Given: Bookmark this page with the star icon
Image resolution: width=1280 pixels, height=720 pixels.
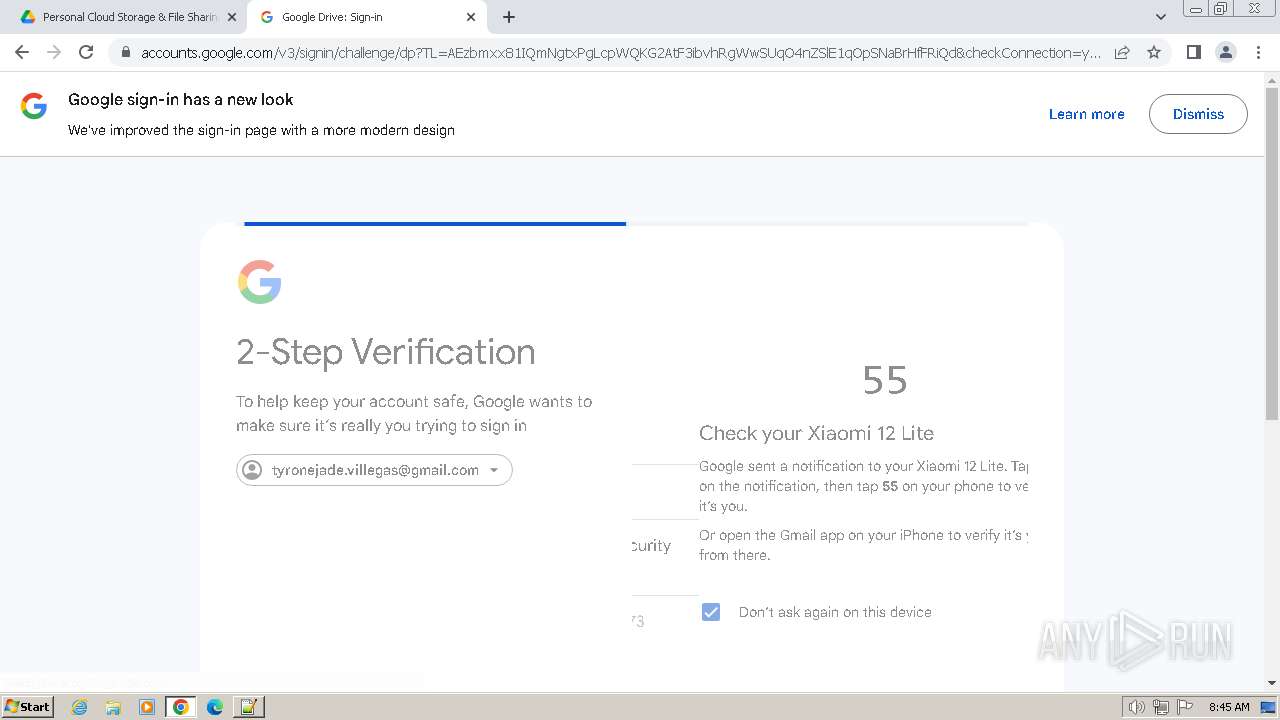Looking at the screenshot, I should 1154,52.
